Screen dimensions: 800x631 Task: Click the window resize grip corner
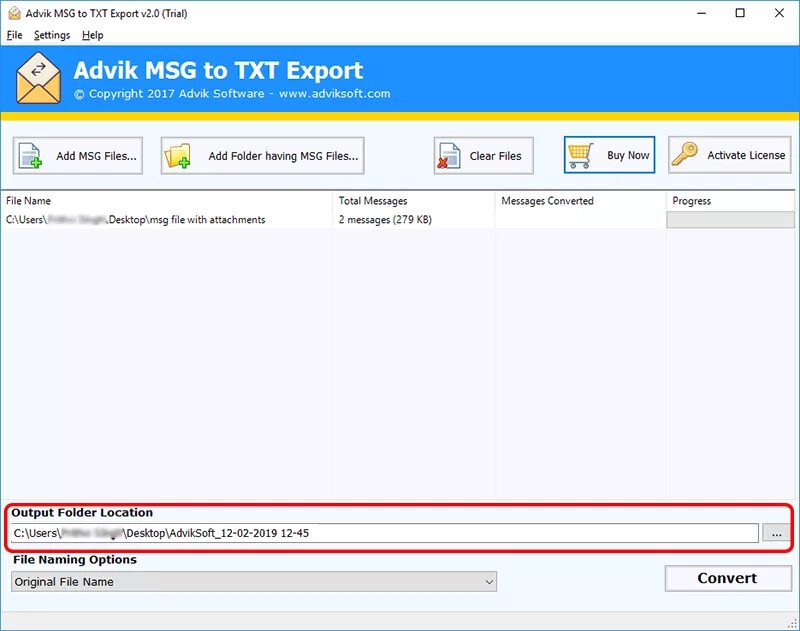793,623
